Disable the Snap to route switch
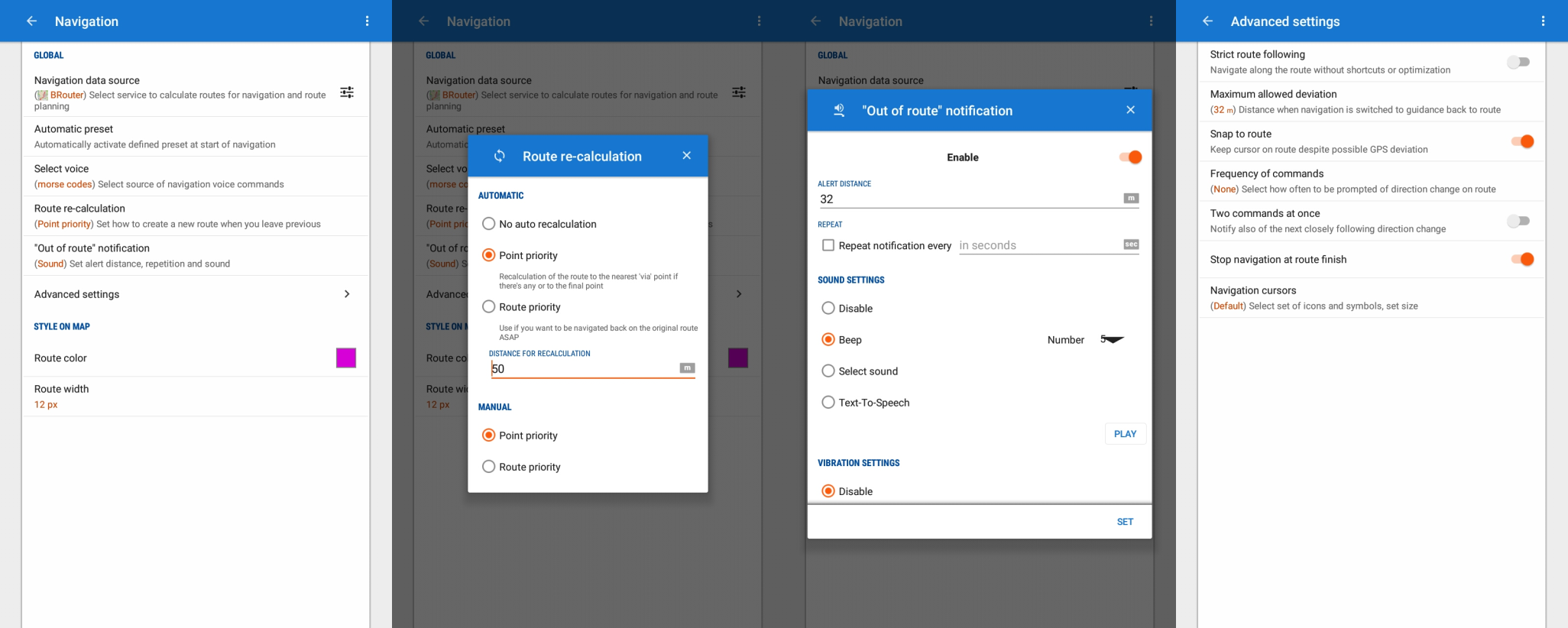 click(x=1521, y=141)
